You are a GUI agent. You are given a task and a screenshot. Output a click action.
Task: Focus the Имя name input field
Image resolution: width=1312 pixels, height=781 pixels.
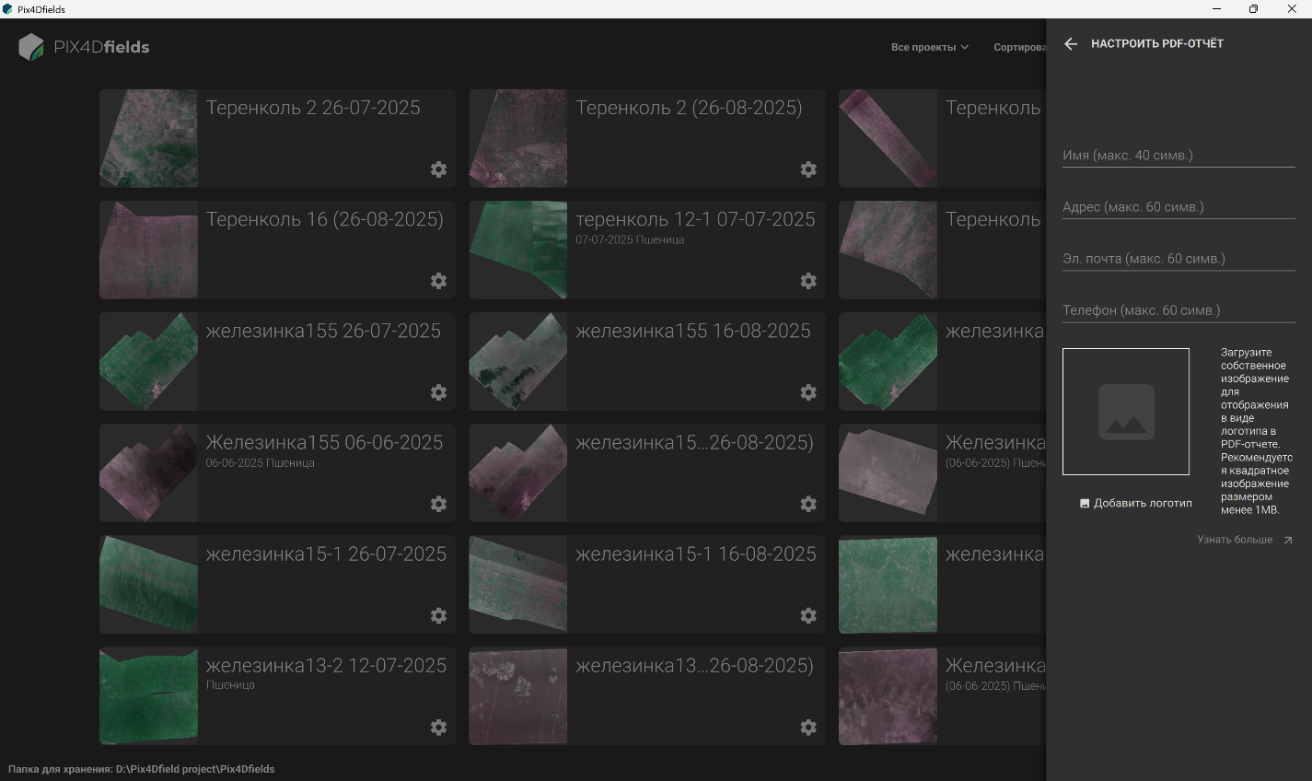(x=1178, y=155)
